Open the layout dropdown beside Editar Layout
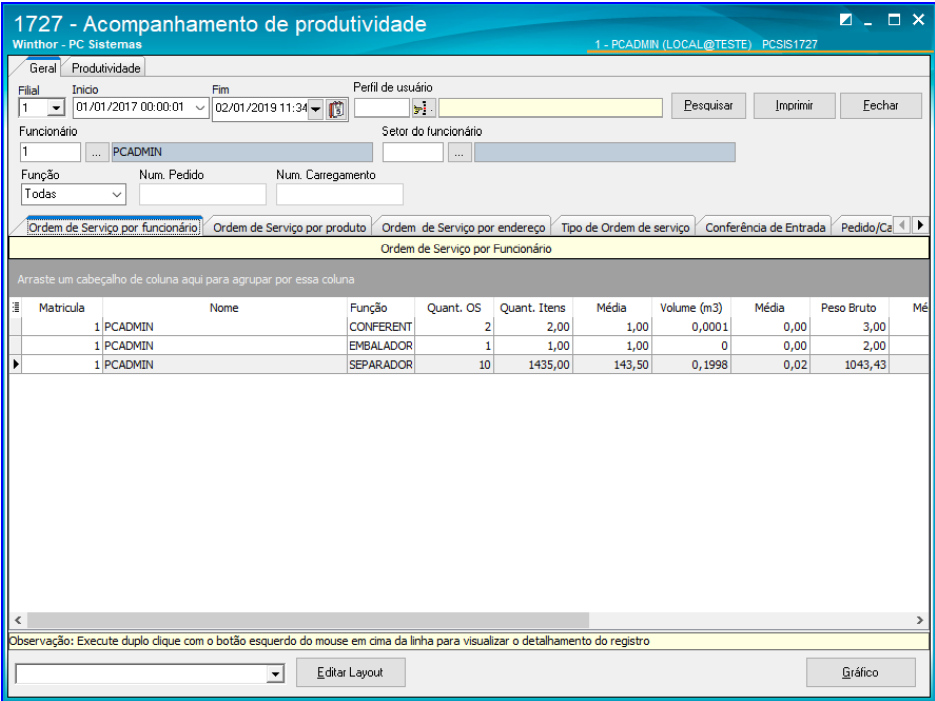Screen dimensions: 935x701 click(274, 674)
